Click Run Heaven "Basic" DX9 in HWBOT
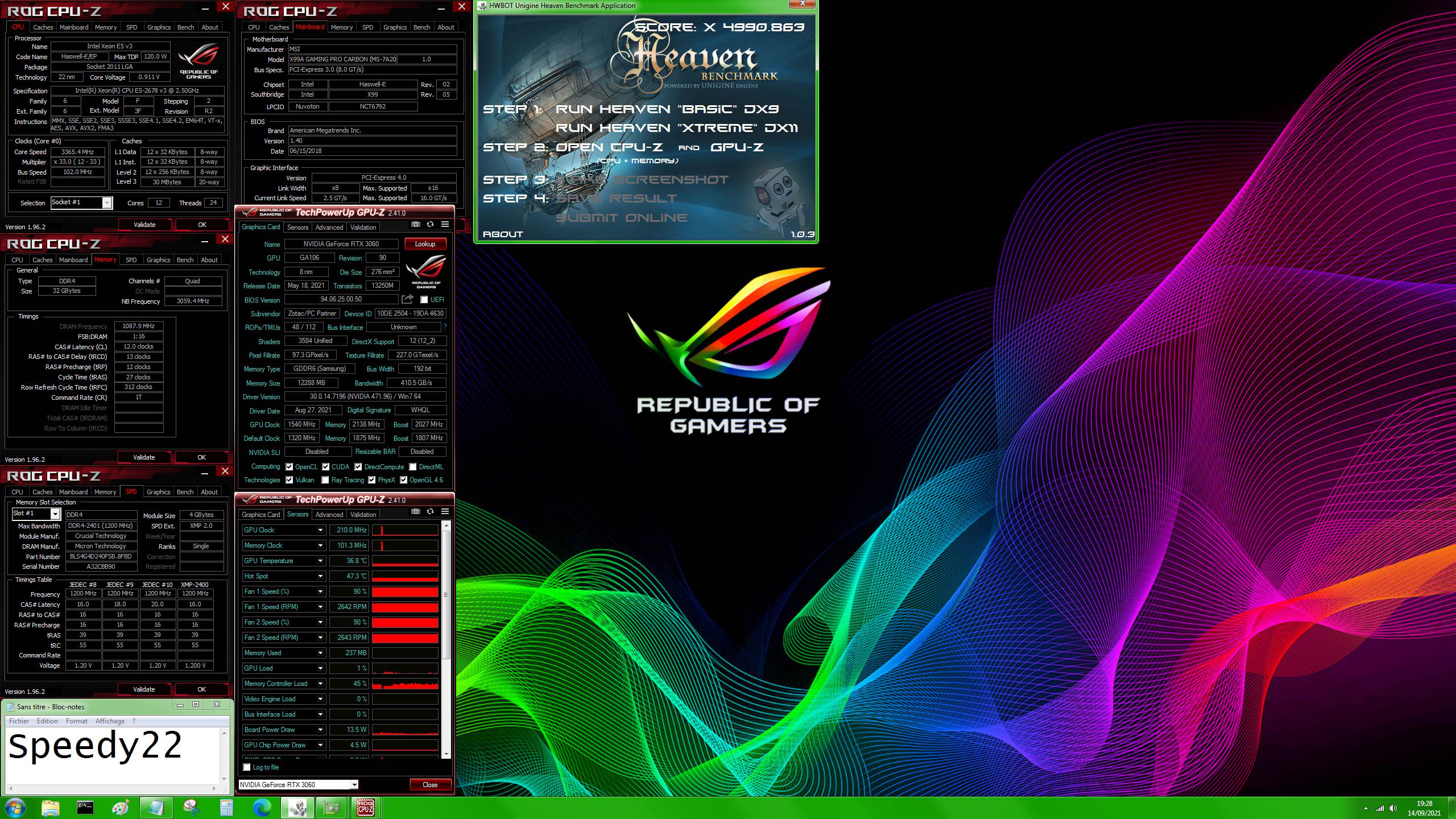The height and width of the screenshot is (819, 1456). [667, 109]
